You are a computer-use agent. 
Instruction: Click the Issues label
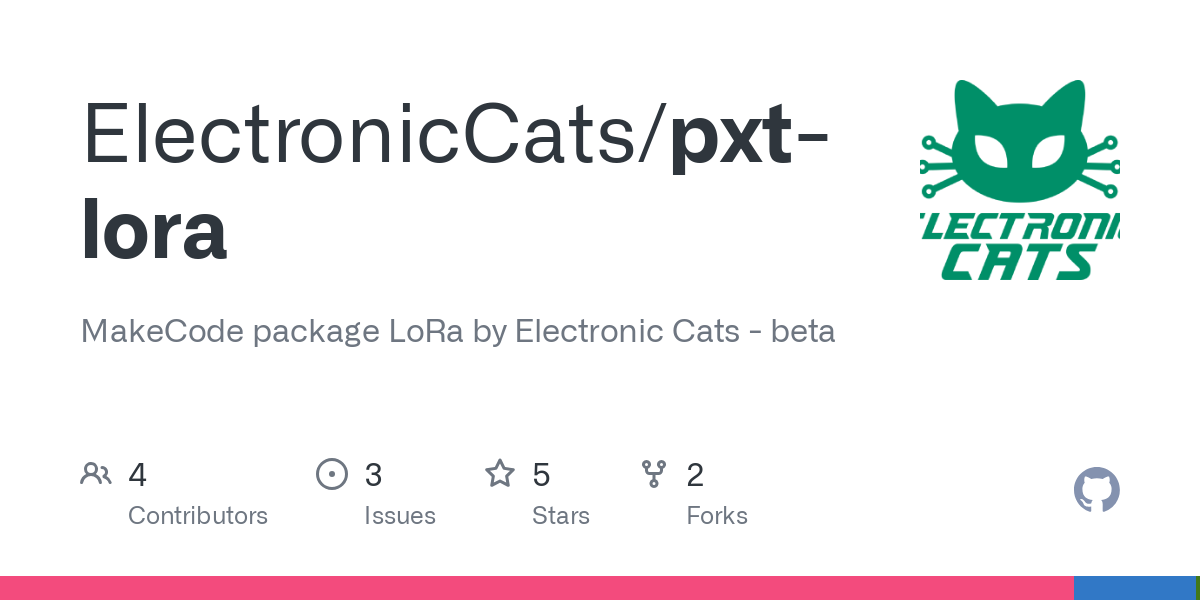pos(399,516)
